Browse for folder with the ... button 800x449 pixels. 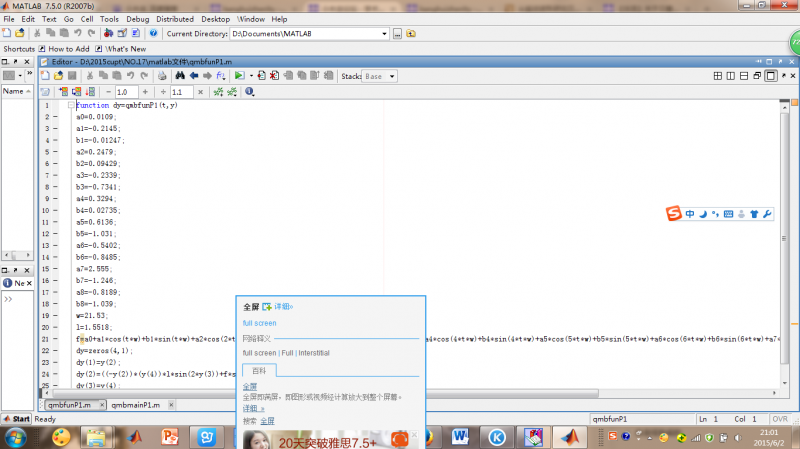(x=397, y=34)
